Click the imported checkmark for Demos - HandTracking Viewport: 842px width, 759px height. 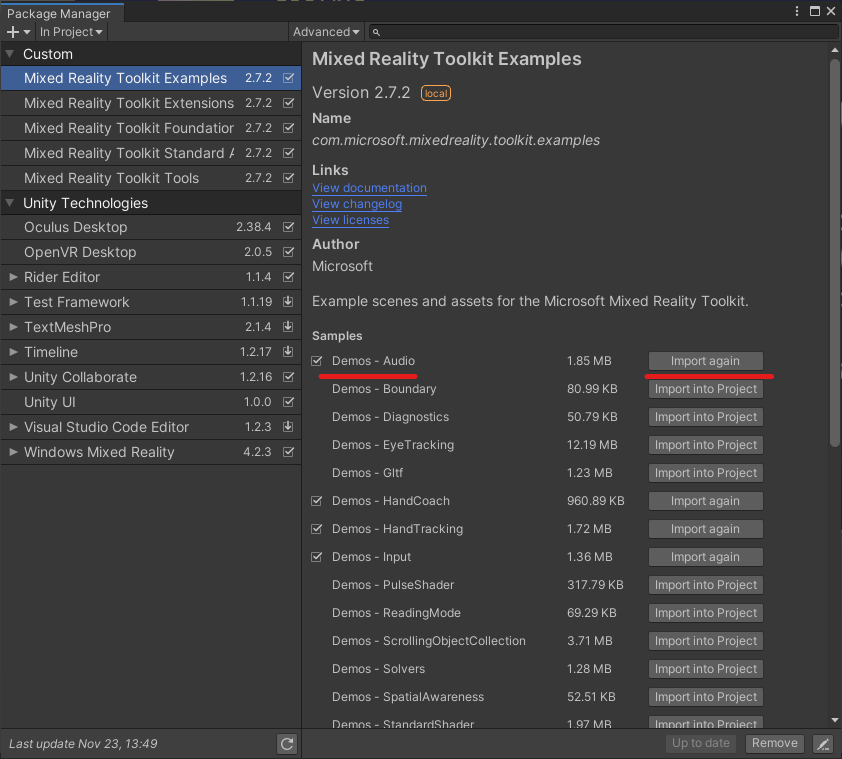click(317, 529)
